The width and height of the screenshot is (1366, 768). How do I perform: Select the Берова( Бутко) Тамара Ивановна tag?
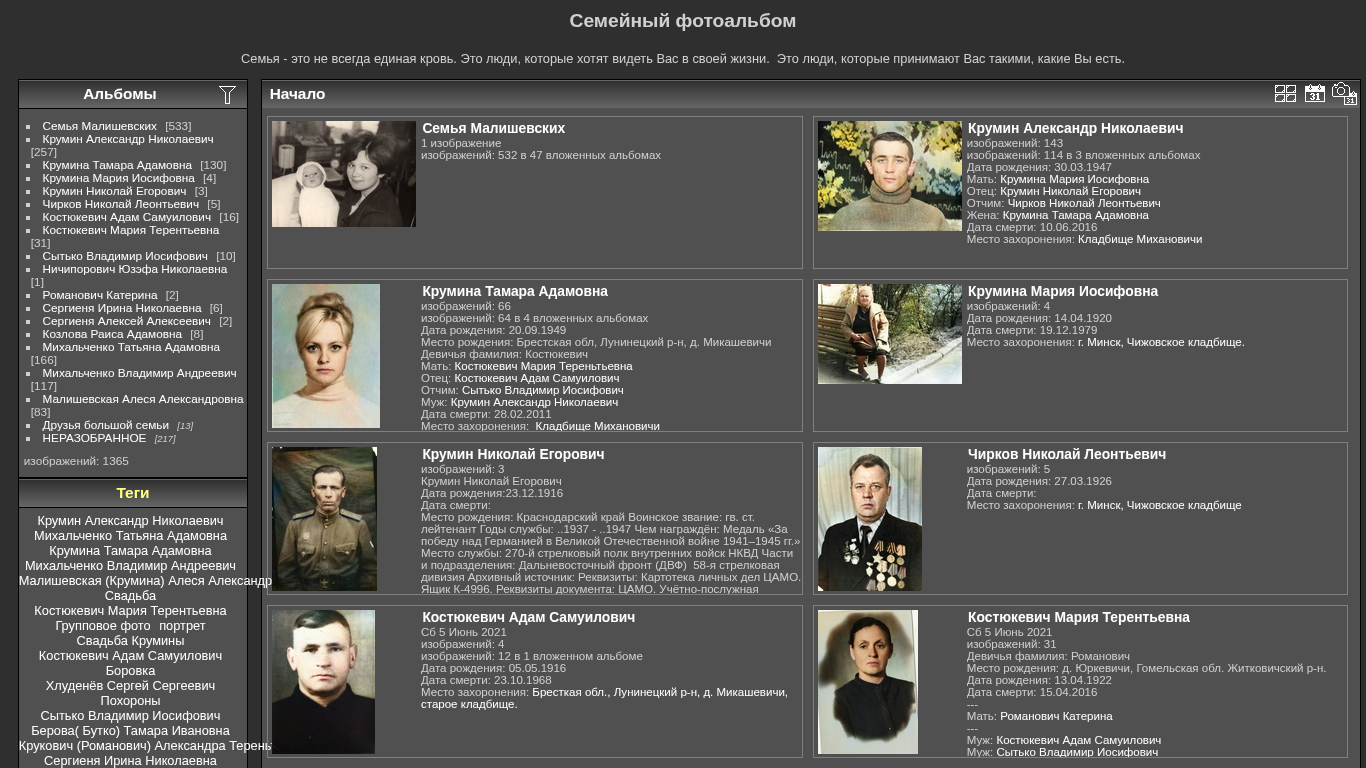130,731
